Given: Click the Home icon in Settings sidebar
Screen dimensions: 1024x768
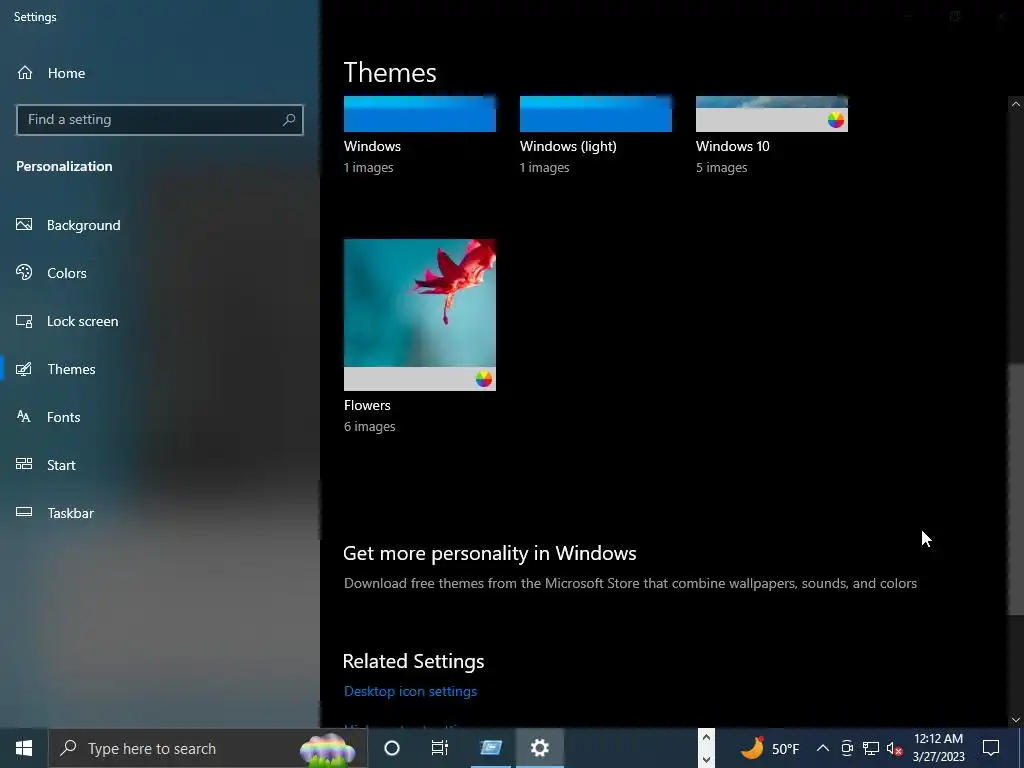Looking at the screenshot, I should 25,72.
